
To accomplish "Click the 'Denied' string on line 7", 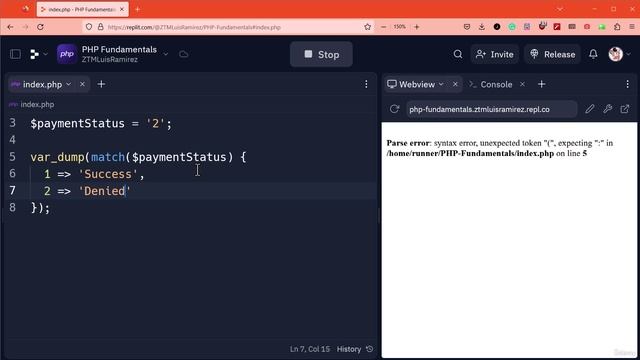I will tap(104, 191).
